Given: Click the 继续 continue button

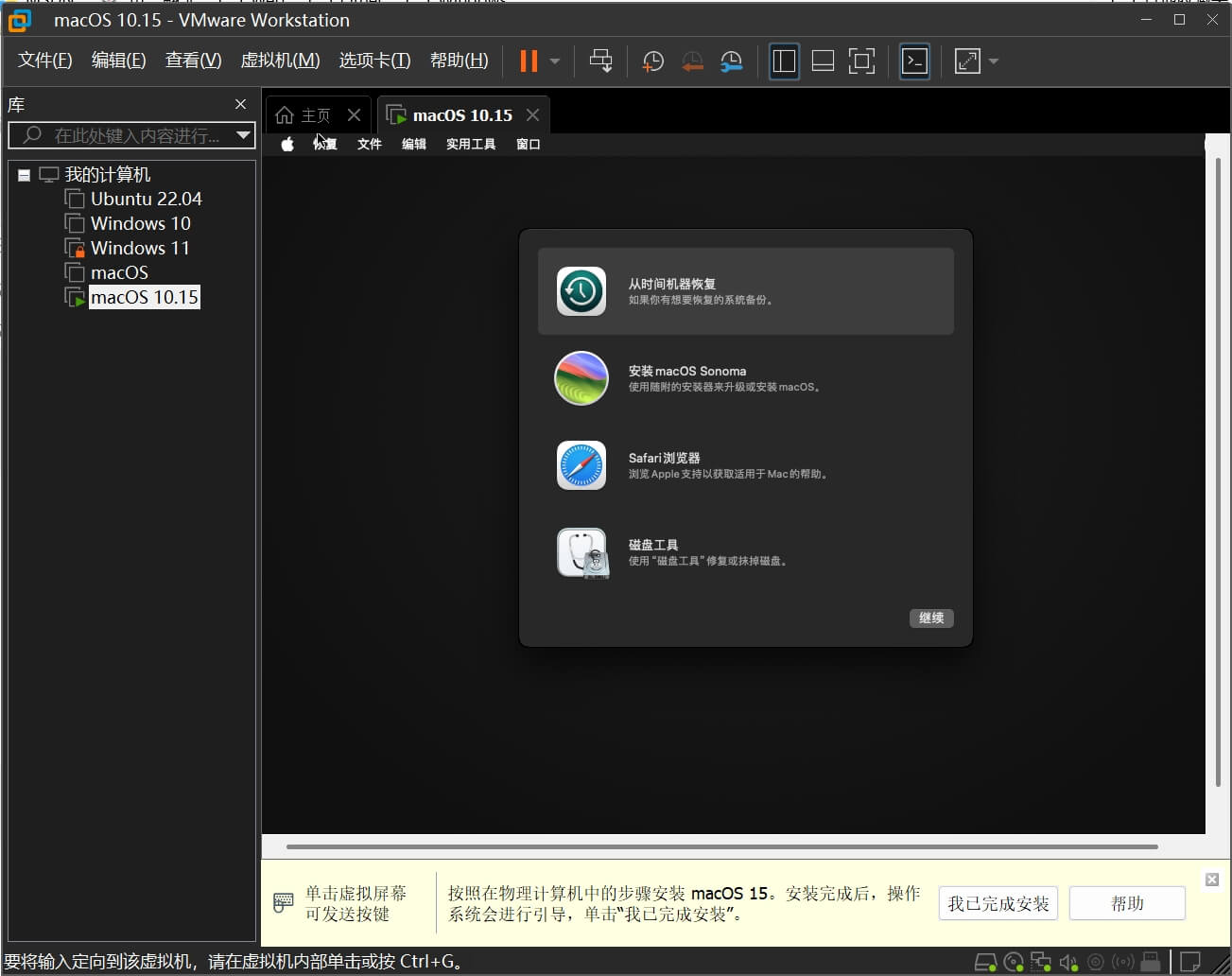Looking at the screenshot, I should click(931, 618).
